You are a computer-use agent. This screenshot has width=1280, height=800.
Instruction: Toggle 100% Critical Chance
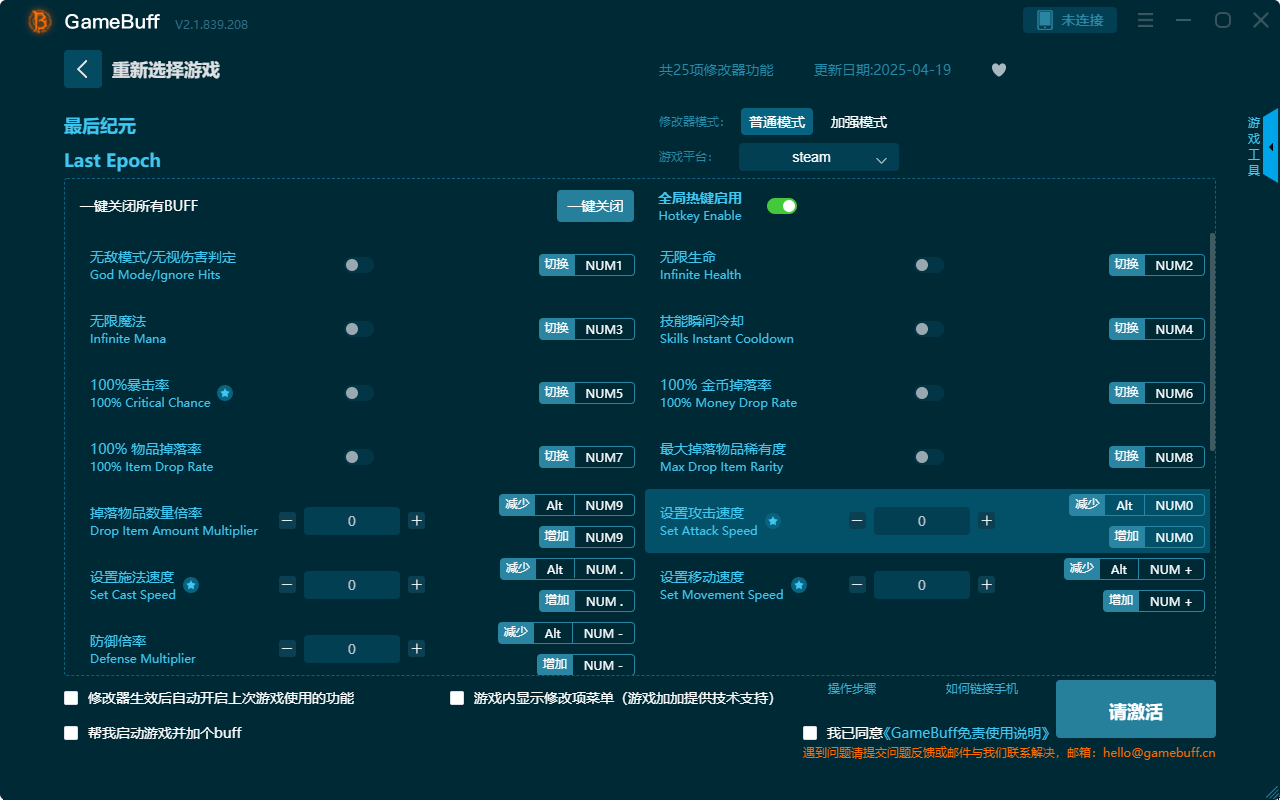click(359, 393)
